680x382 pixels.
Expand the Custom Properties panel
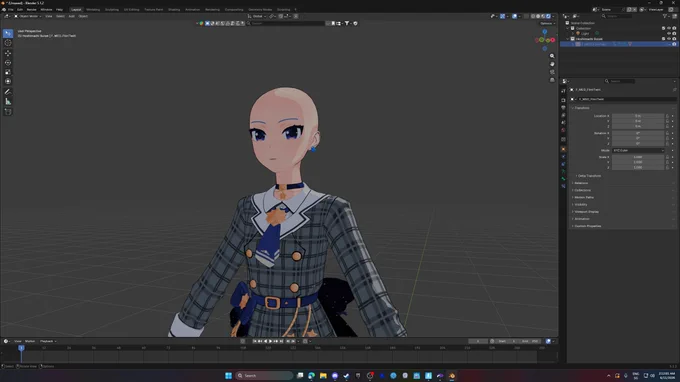point(587,226)
